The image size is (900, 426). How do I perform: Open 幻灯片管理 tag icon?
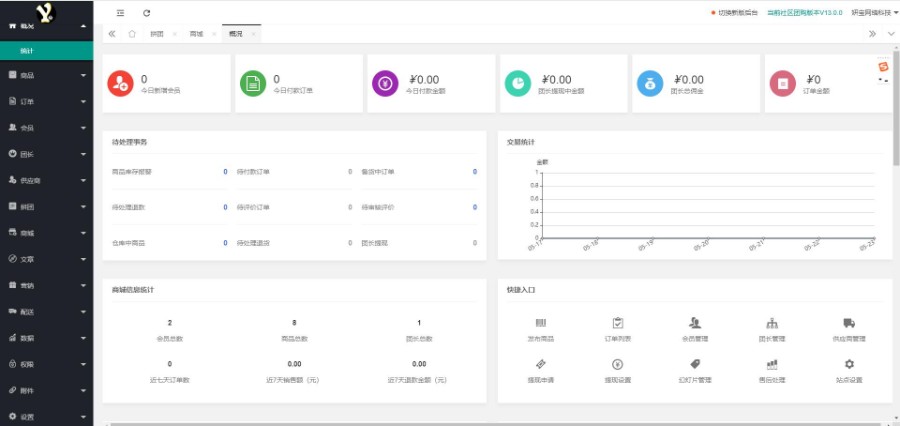(694, 365)
